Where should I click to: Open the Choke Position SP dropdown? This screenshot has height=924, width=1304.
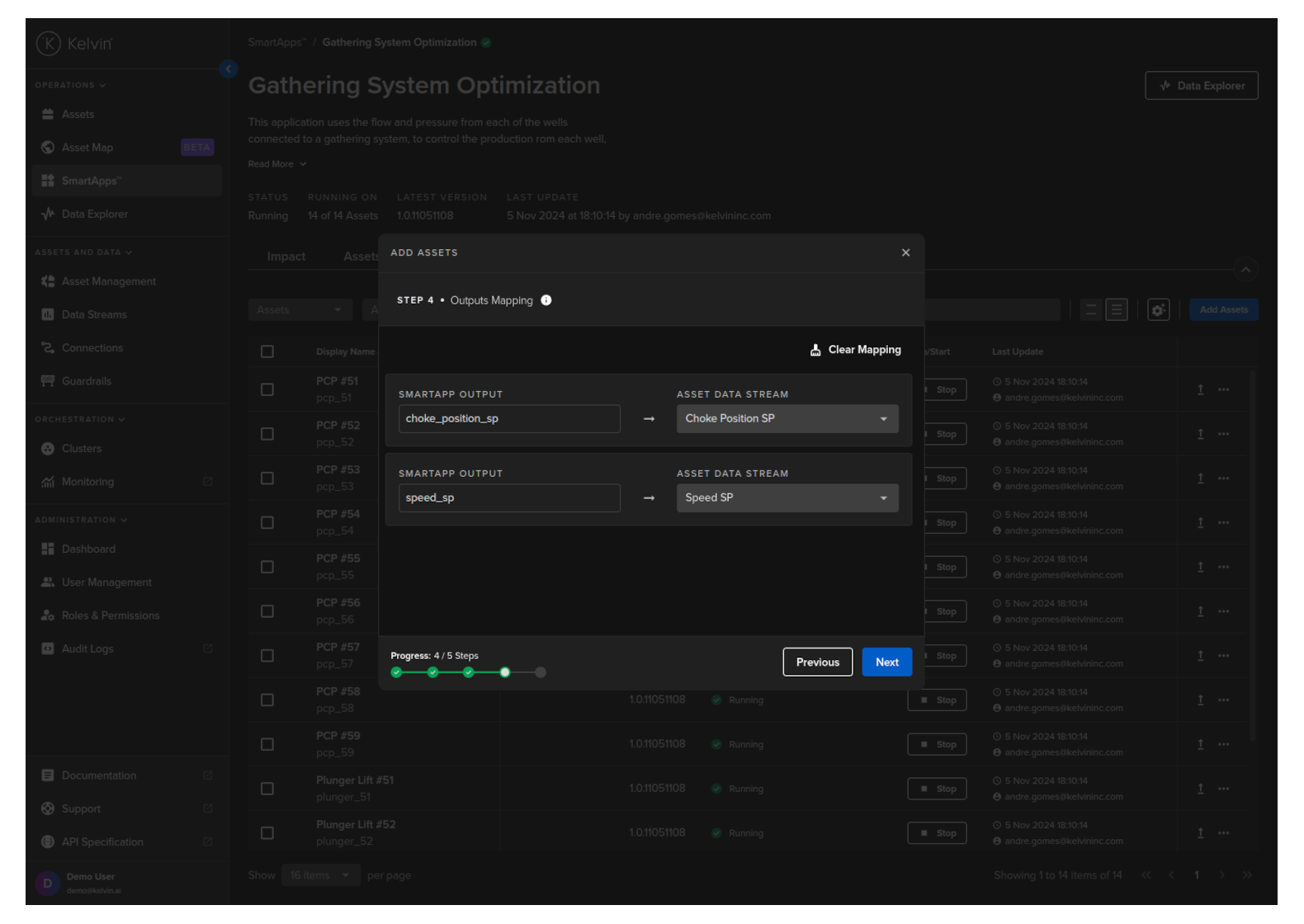click(x=787, y=419)
